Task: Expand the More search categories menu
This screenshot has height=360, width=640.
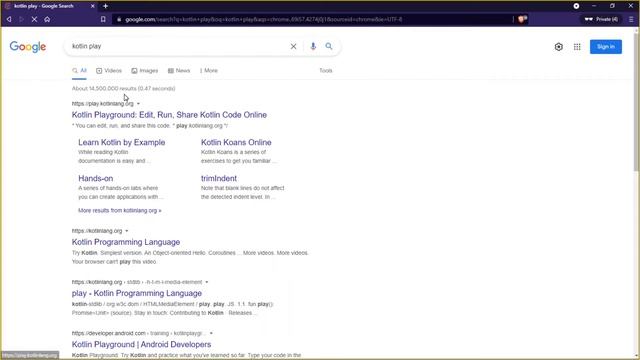Action: pyautogui.click(x=209, y=71)
